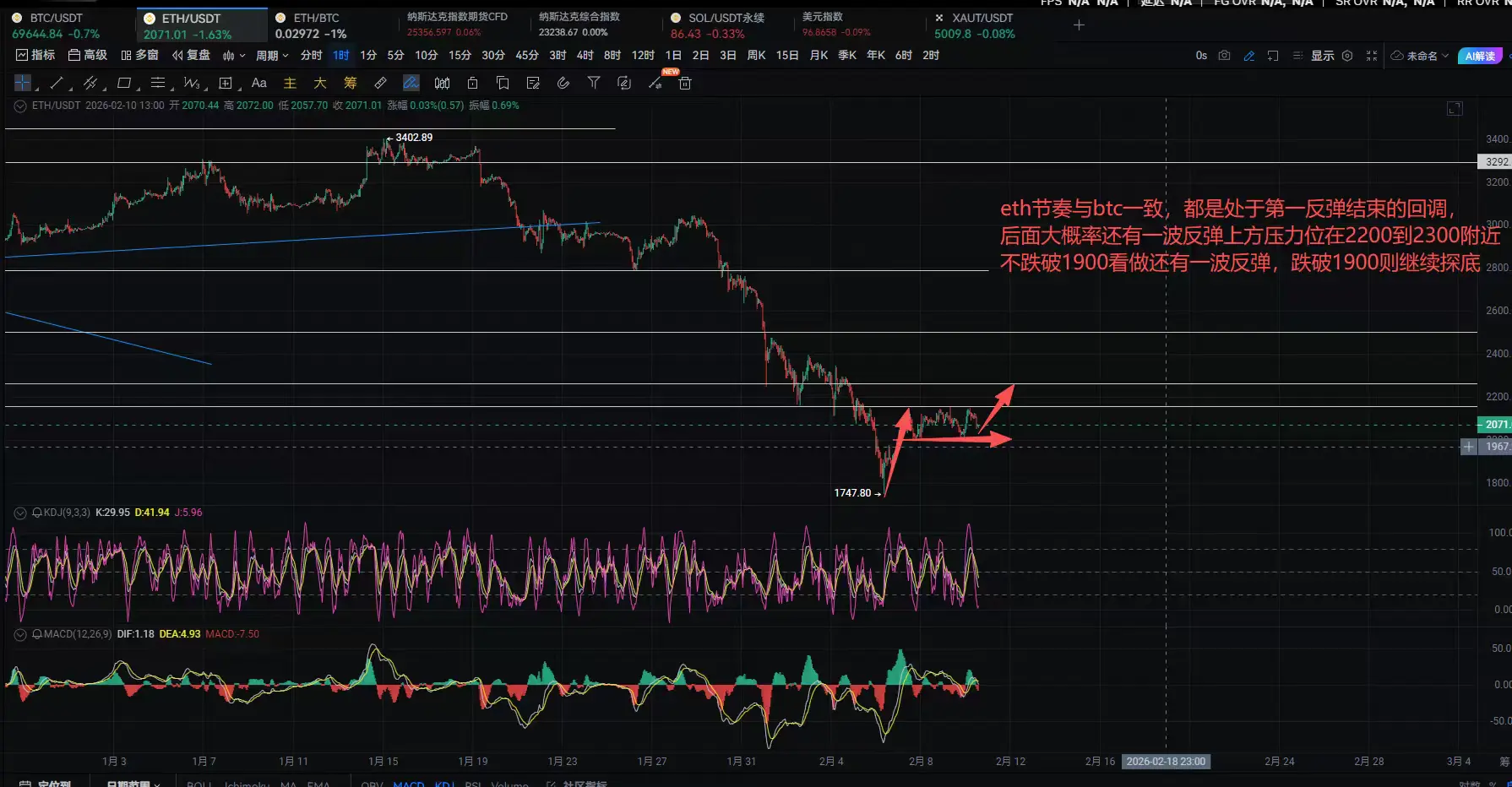Open the 指标 indicators button
Image resolution: width=1512 pixels, height=787 pixels.
click(35, 55)
